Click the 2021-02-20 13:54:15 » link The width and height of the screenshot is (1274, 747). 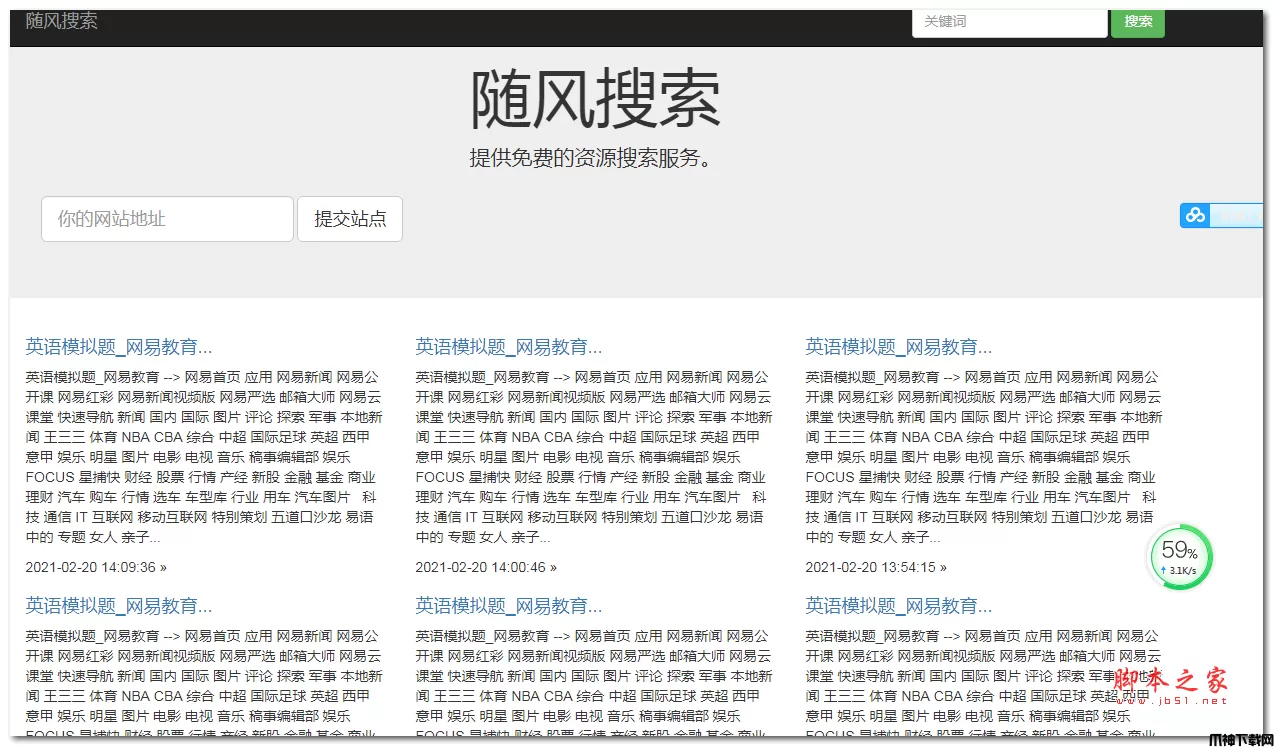pos(876,567)
